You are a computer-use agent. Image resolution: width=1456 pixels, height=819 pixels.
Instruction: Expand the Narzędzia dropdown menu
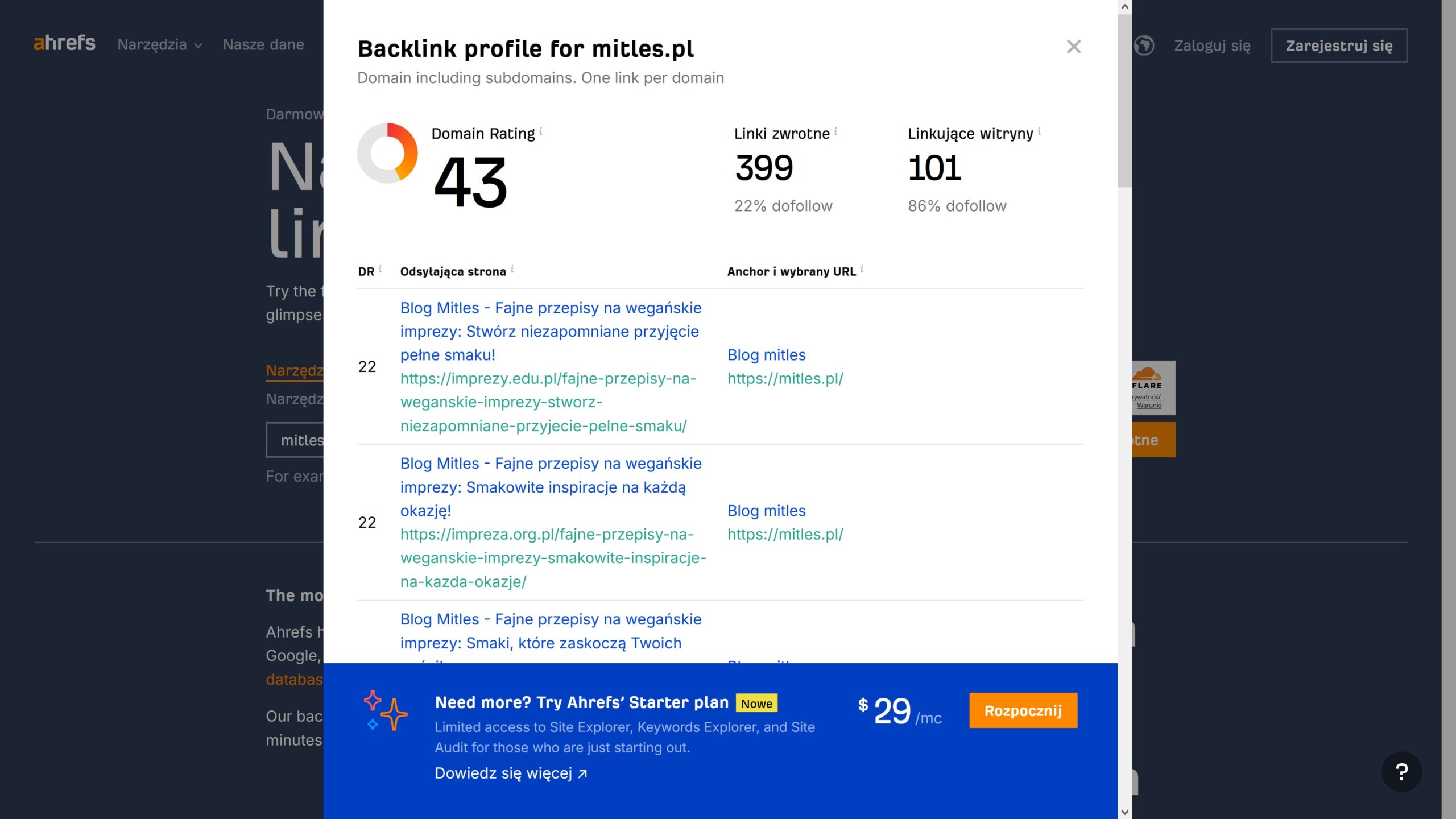tap(160, 45)
